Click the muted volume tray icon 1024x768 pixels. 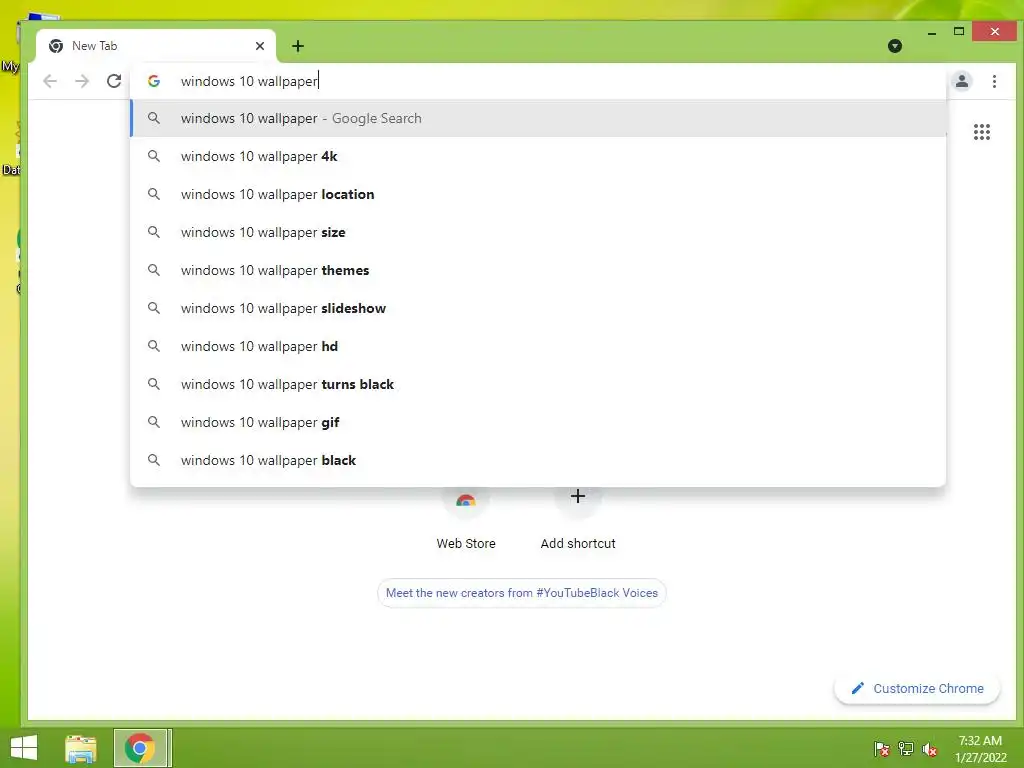929,749
